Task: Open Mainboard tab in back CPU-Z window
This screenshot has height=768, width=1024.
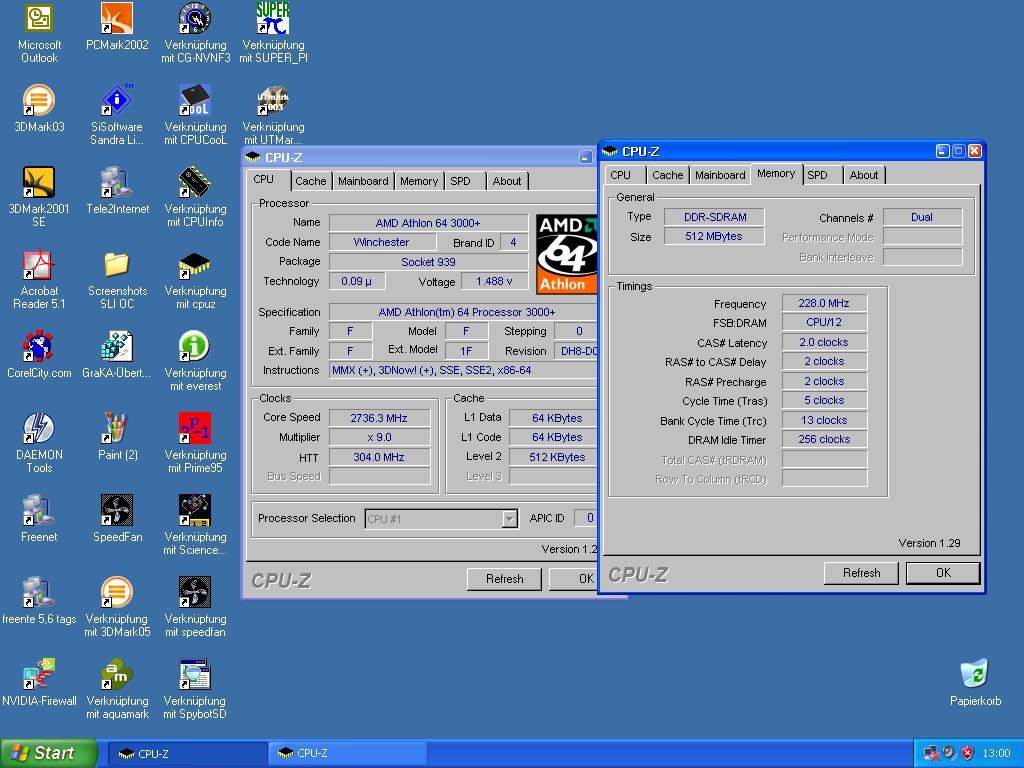Action: (363, 181)
